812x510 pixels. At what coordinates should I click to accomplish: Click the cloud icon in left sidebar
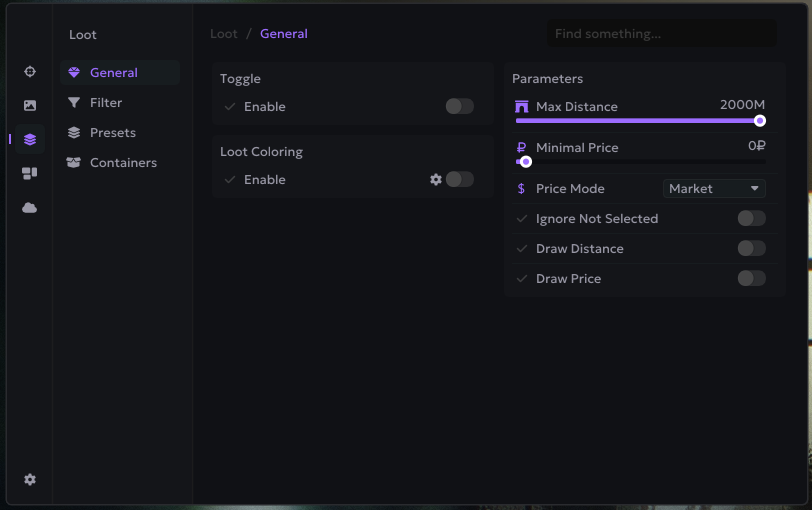(x=30, y=208)
